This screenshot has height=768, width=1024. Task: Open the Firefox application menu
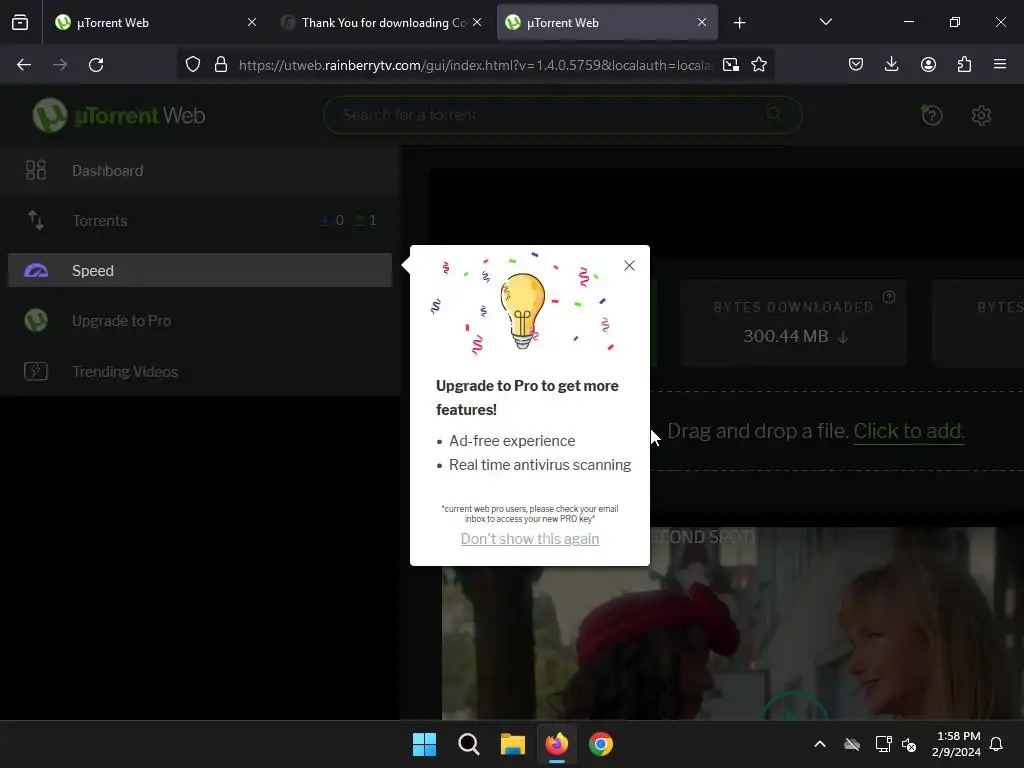point(1000,65)
